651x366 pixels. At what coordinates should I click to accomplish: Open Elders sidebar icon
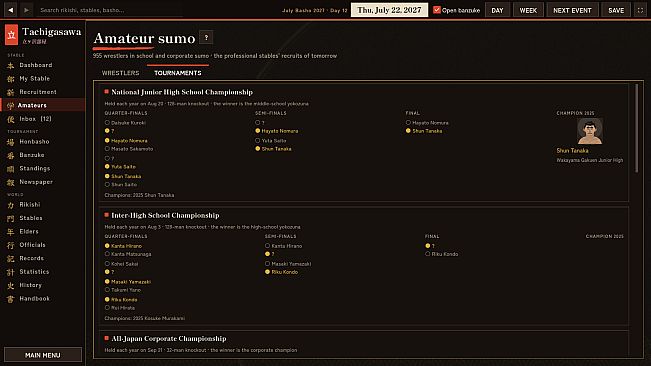10,232
